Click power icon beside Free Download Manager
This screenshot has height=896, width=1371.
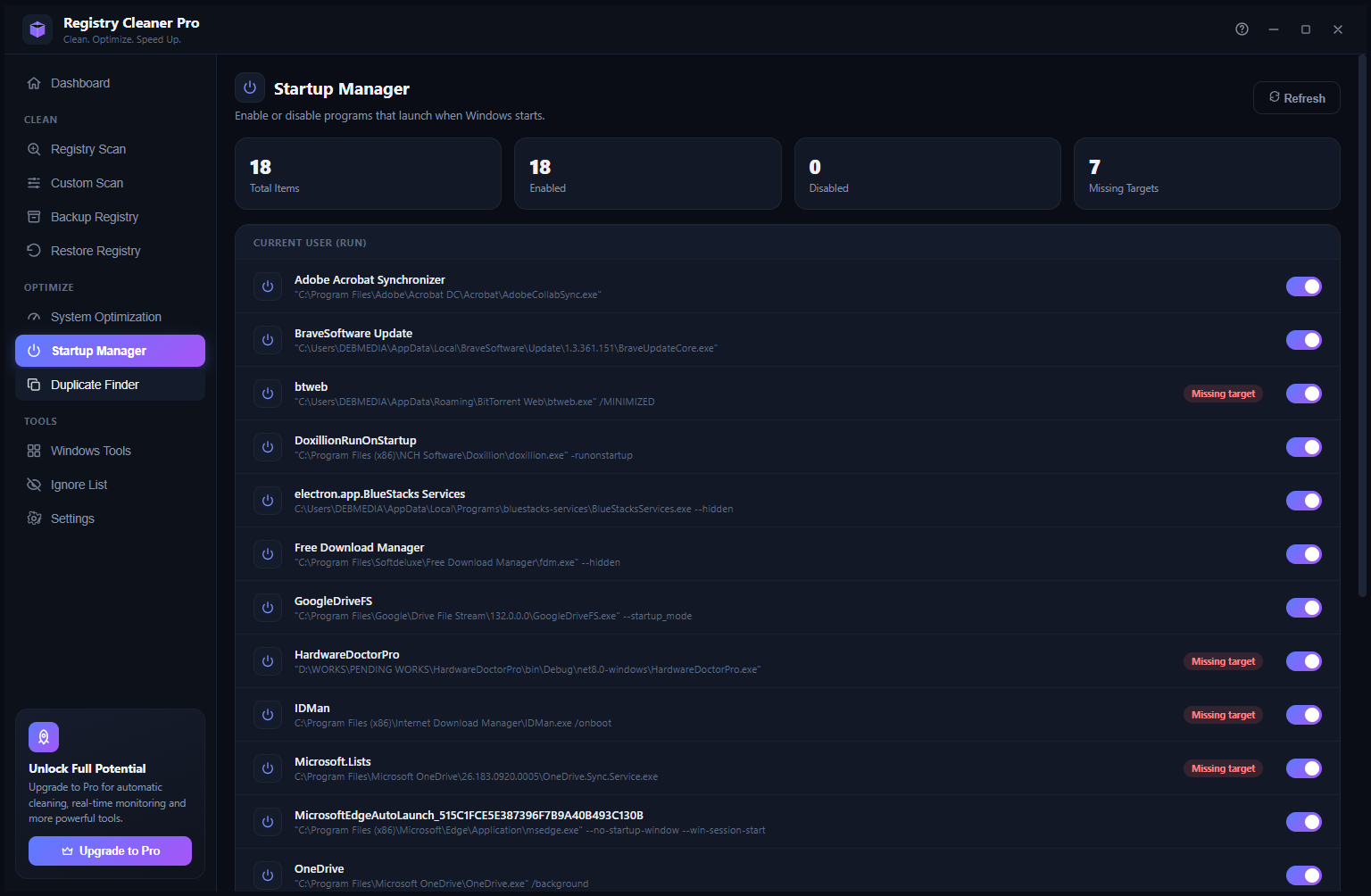coord(268,554)
